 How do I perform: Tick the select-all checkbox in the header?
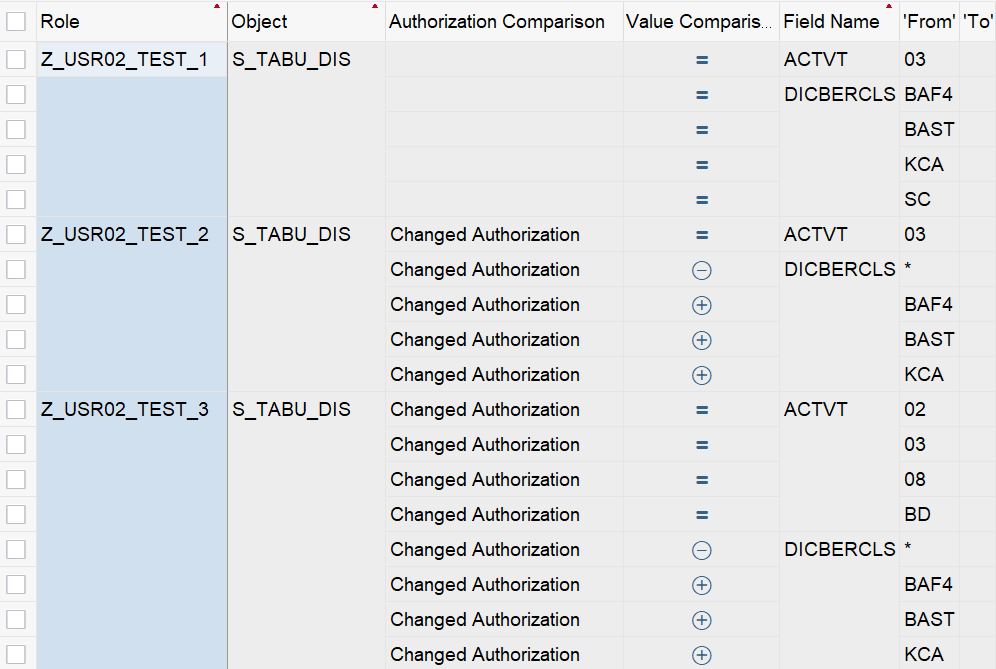tap(16, 21)
